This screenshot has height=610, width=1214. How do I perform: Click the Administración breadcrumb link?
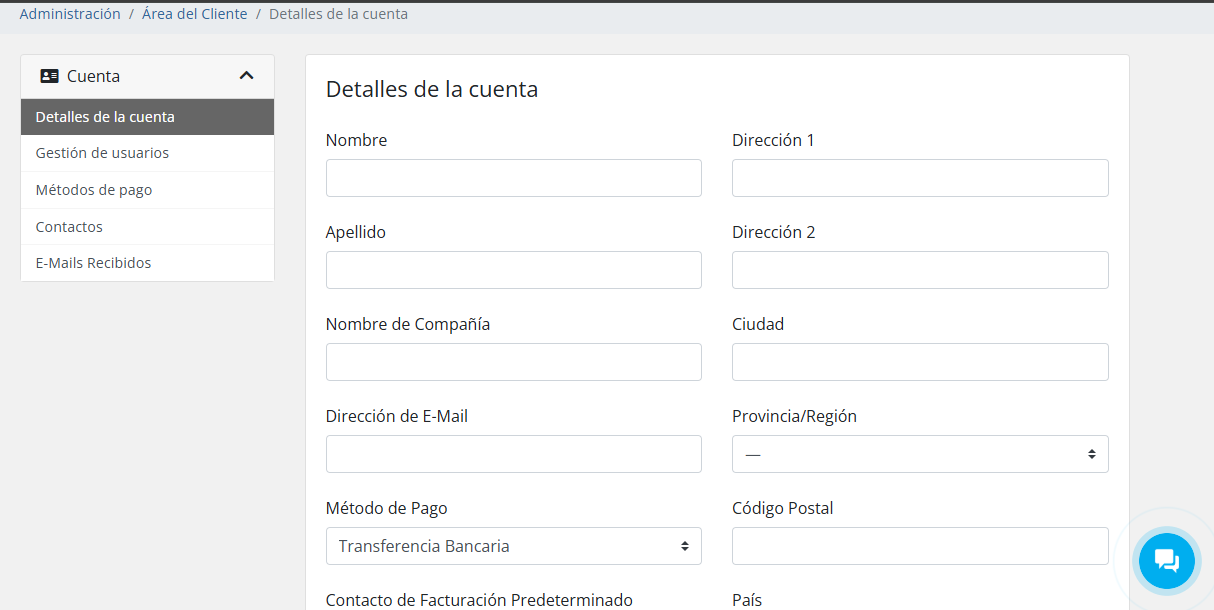tap(70, 14)
